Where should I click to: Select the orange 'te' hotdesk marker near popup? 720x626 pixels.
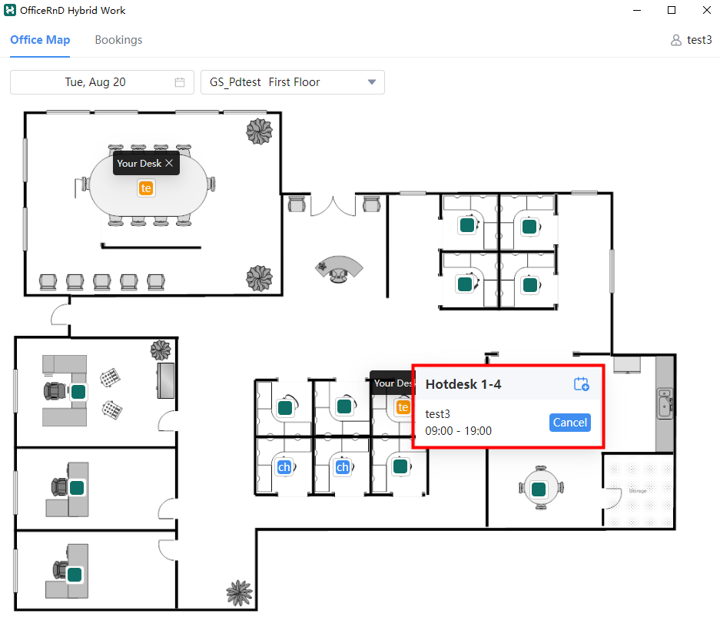pyautogui.click(x=403, y=407)
